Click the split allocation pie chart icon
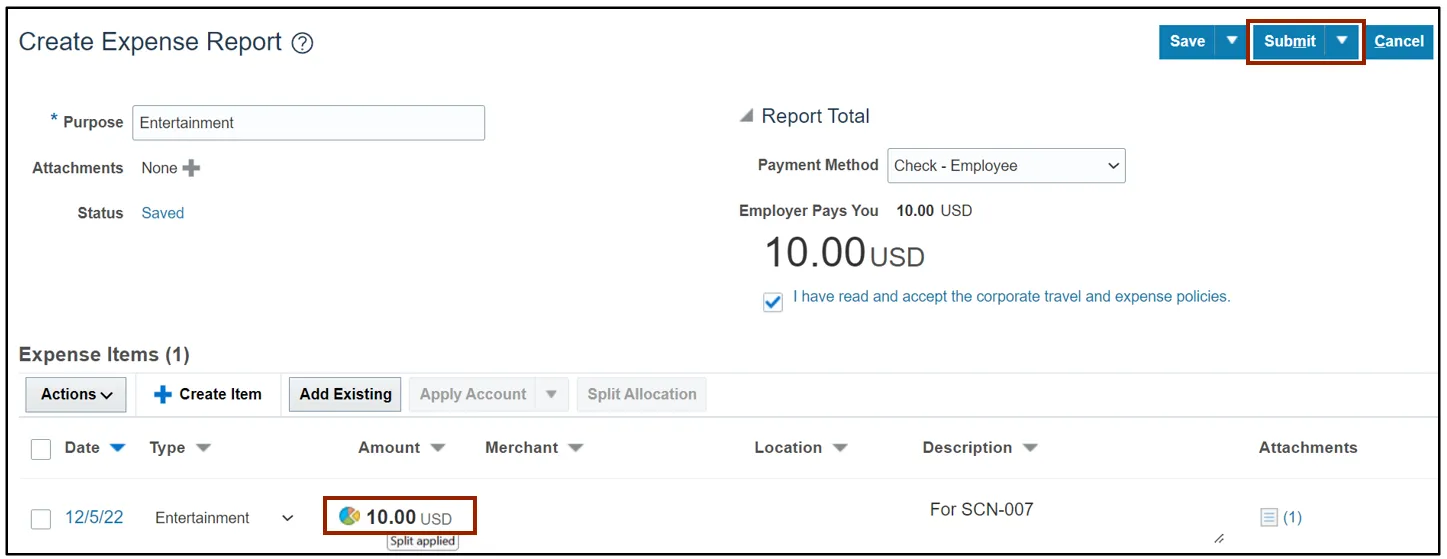Screen dimensions: 1447x559 coord(349,516)
